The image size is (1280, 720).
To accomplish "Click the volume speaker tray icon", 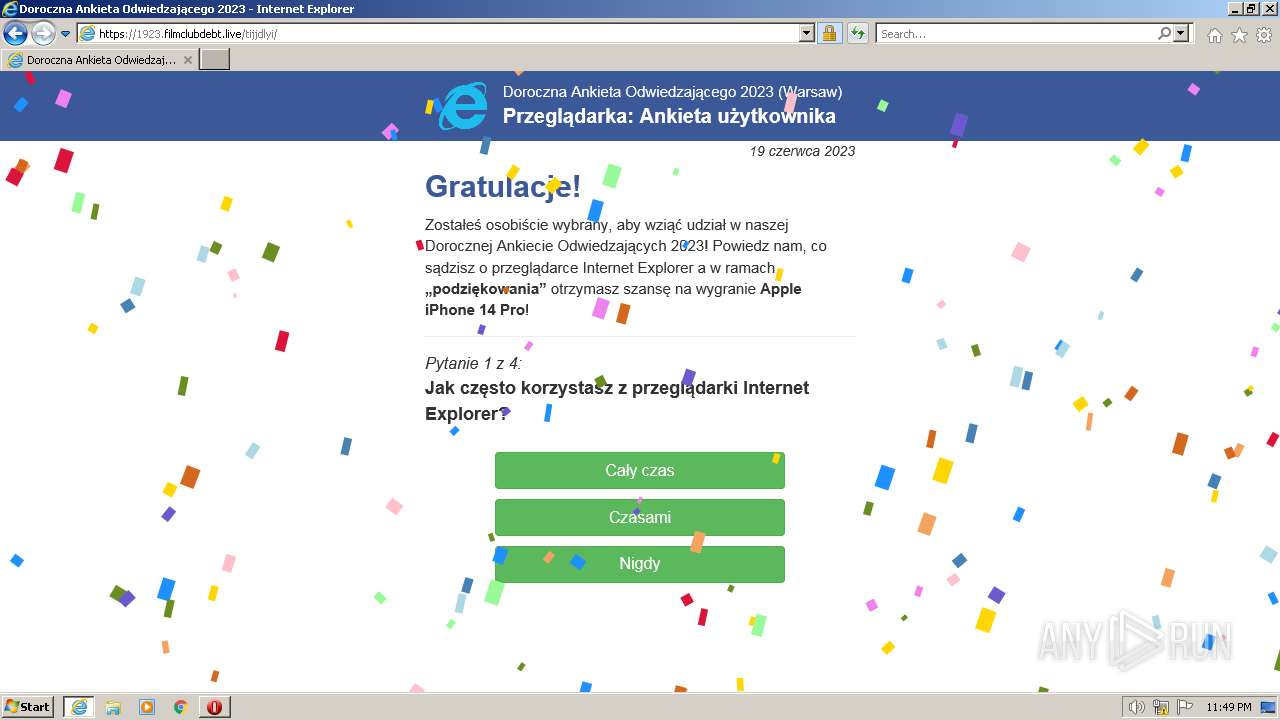I will click(1137, 707).
